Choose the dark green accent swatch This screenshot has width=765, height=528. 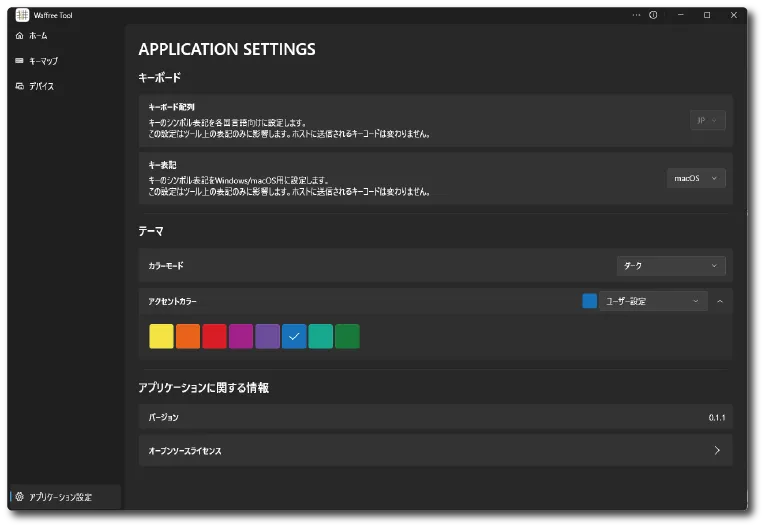click(347, 337)
